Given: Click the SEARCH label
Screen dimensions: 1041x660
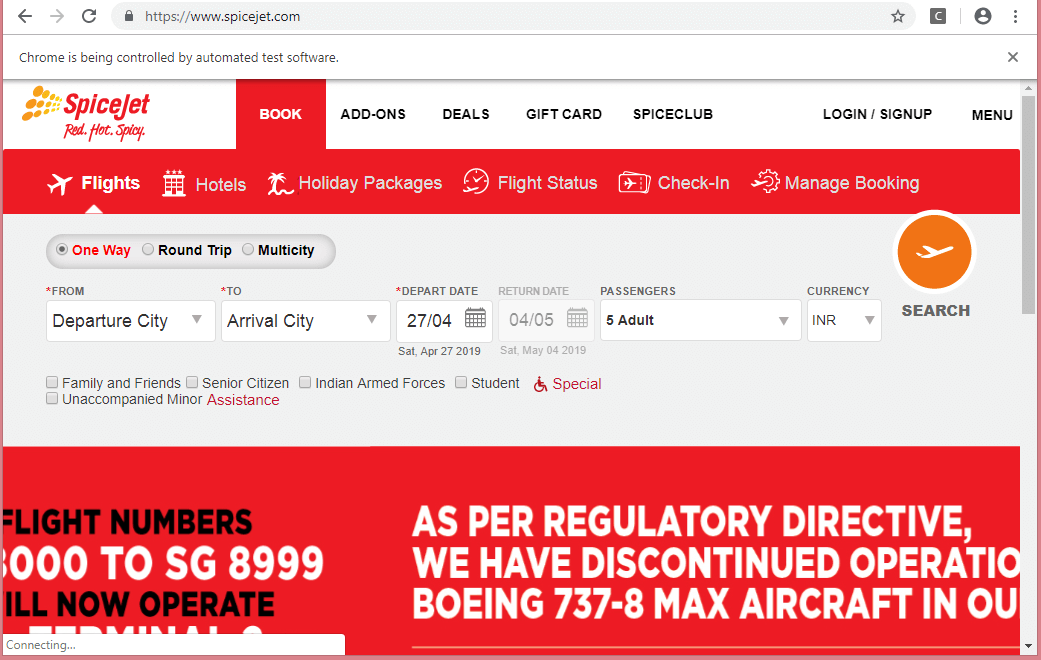Looking at the screenshot, I should (935, 311).
